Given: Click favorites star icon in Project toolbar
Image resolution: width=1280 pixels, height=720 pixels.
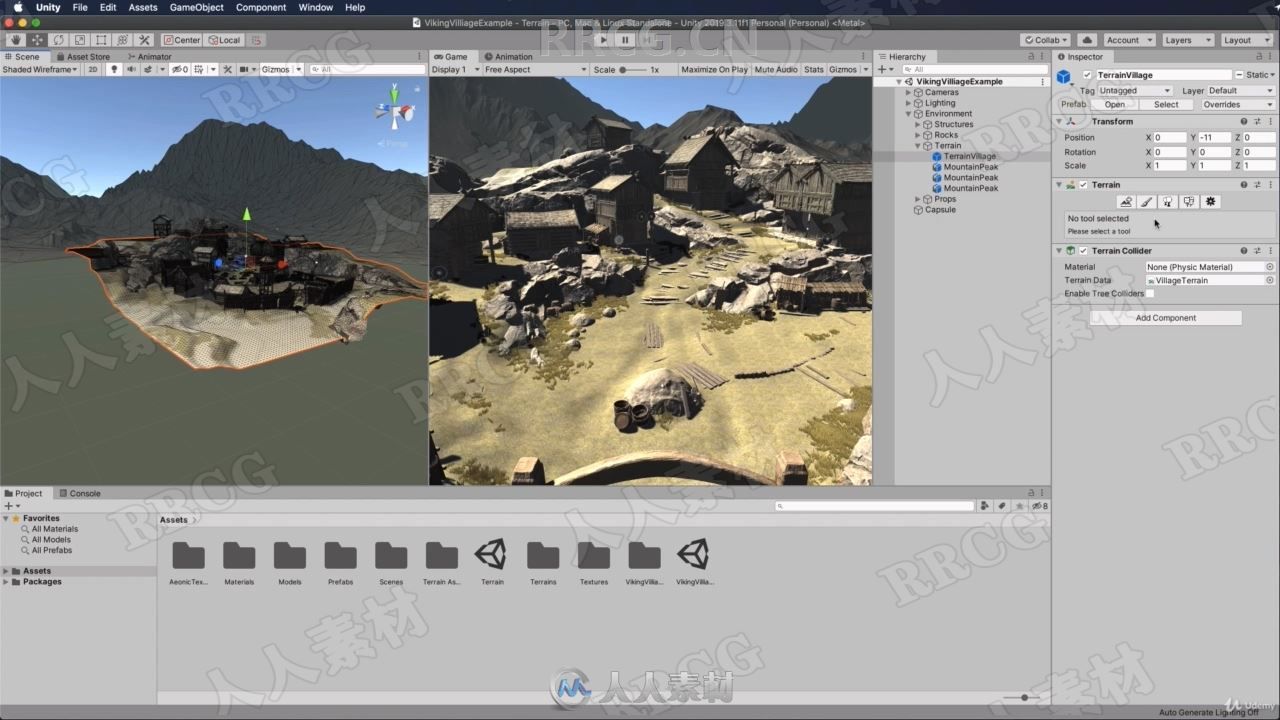Looking at the screenshot, I should coord(1020,506).
